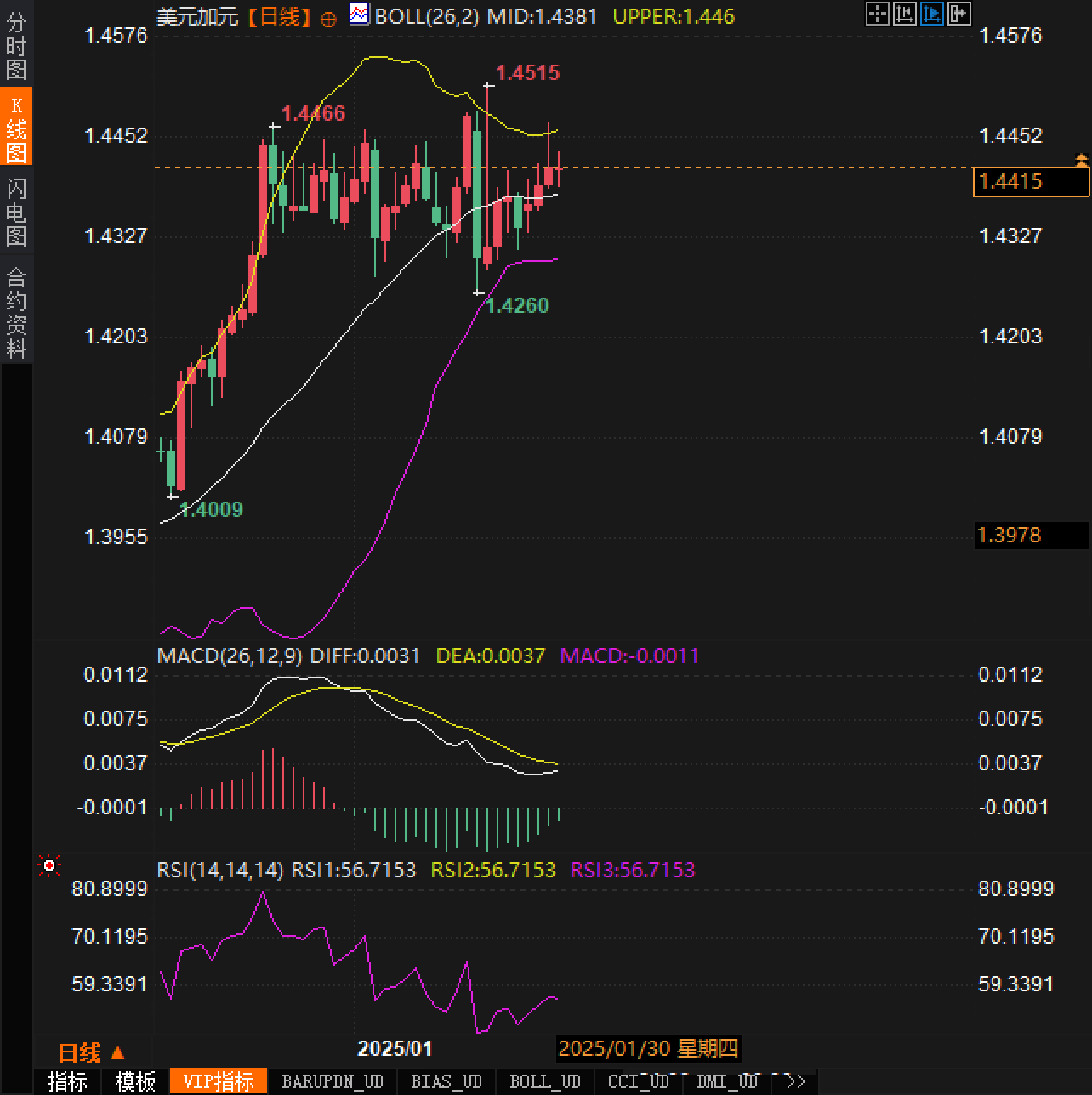This screenshot has height=1095, width=1092.
Task: Open the 分时图 time-sharing view
Action: click(16, 46)
